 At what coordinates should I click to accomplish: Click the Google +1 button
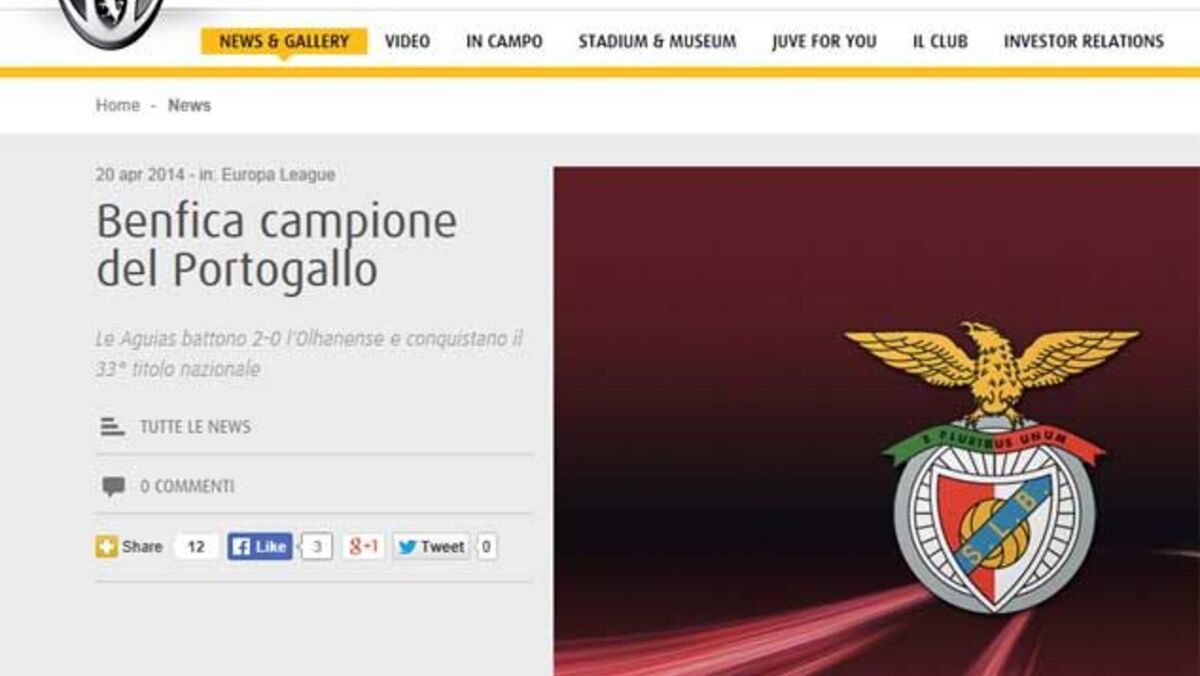(x=364, y=547)
